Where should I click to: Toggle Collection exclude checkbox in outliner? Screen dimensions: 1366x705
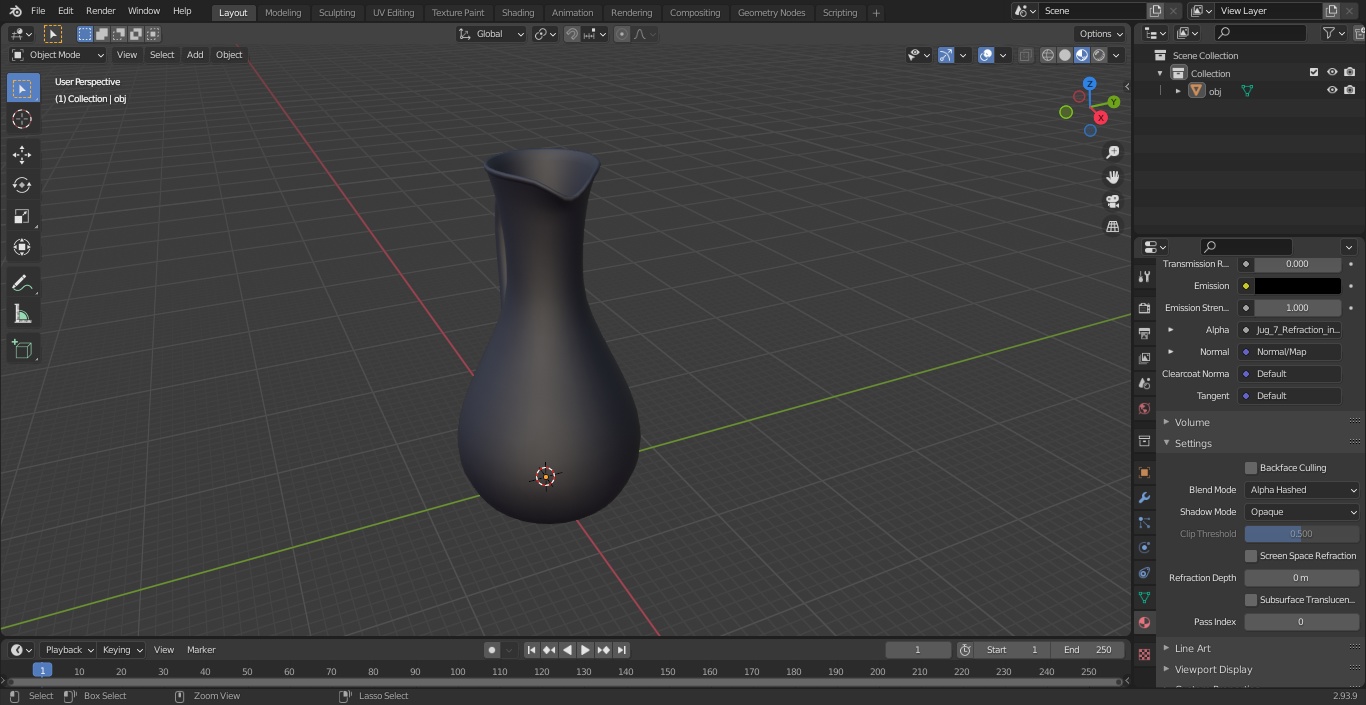[1314, 72]
